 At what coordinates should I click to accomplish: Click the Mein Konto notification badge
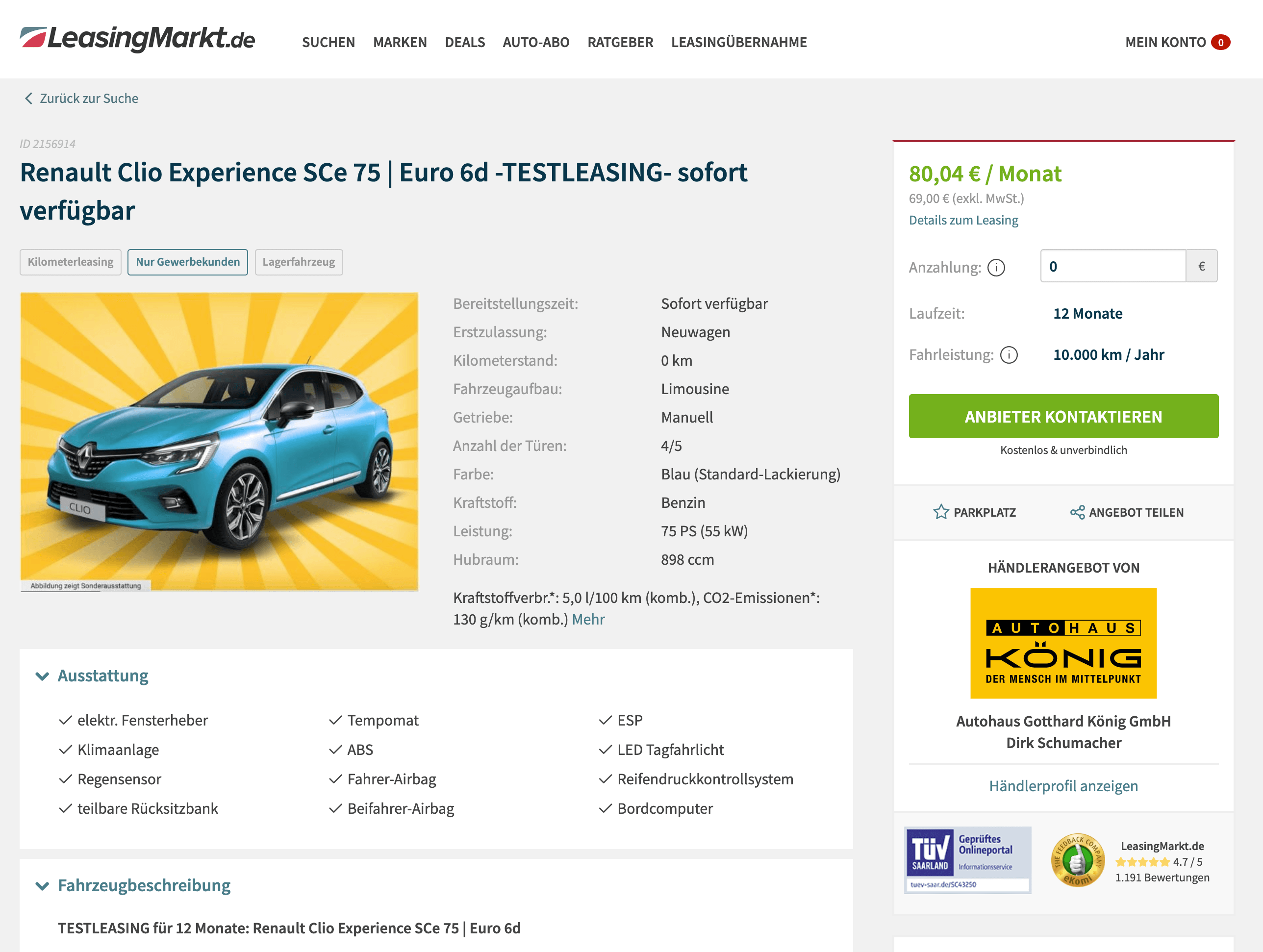coord(1221,42)
